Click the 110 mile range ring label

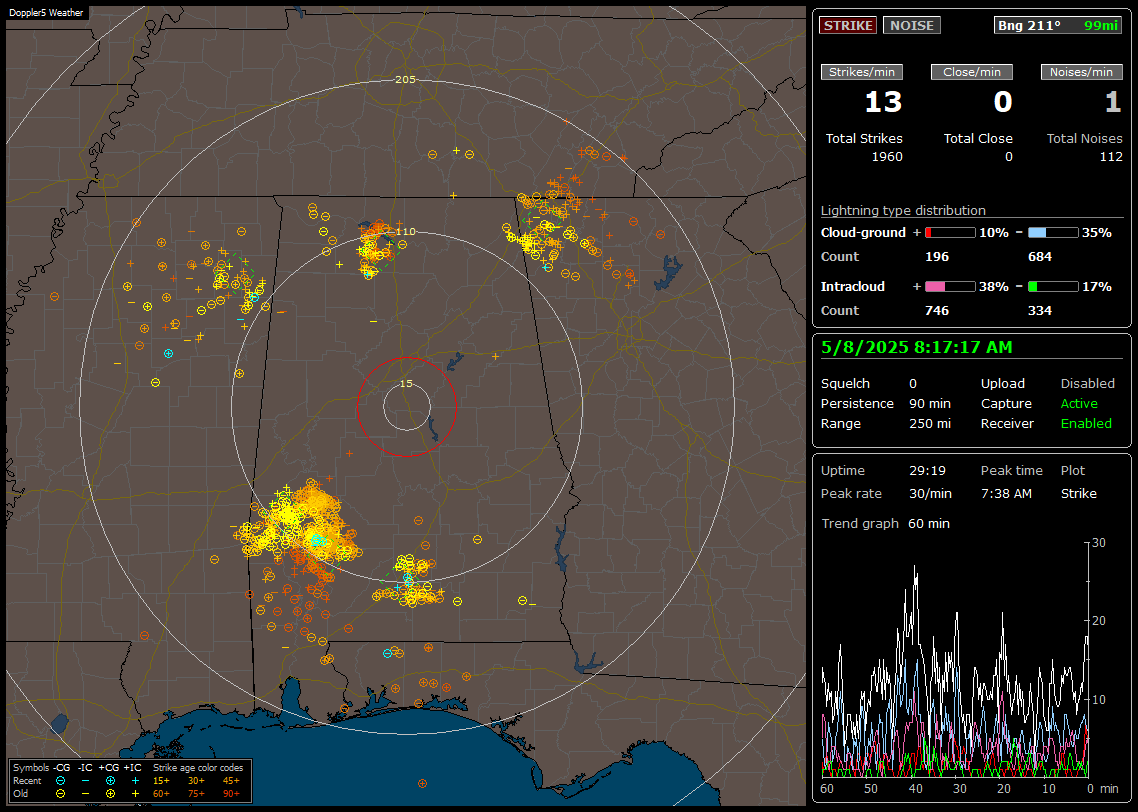406,231
